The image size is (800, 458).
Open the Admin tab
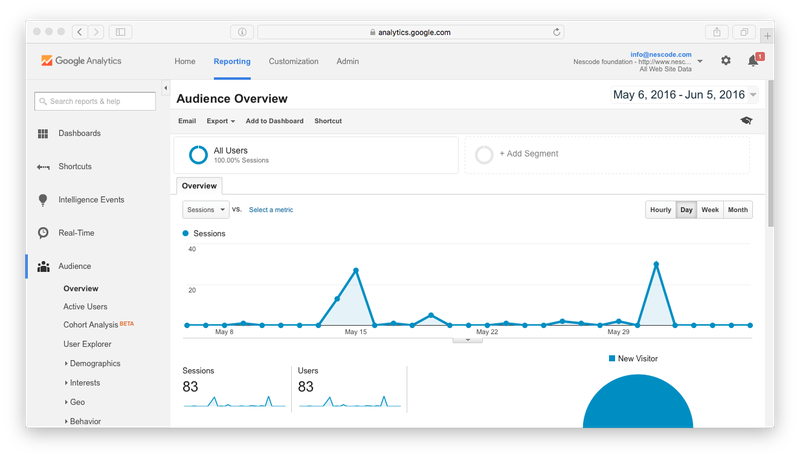pyautogui.click(x=347, y=61)
